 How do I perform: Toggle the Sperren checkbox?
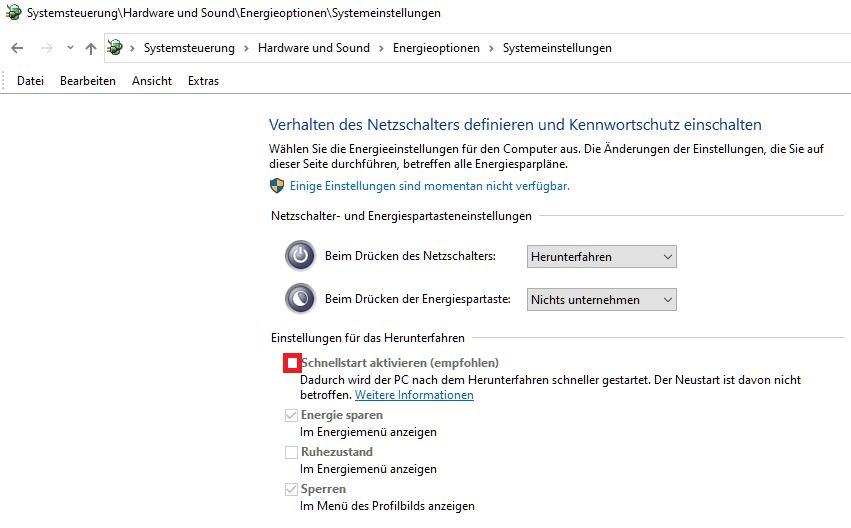(291, 489)
